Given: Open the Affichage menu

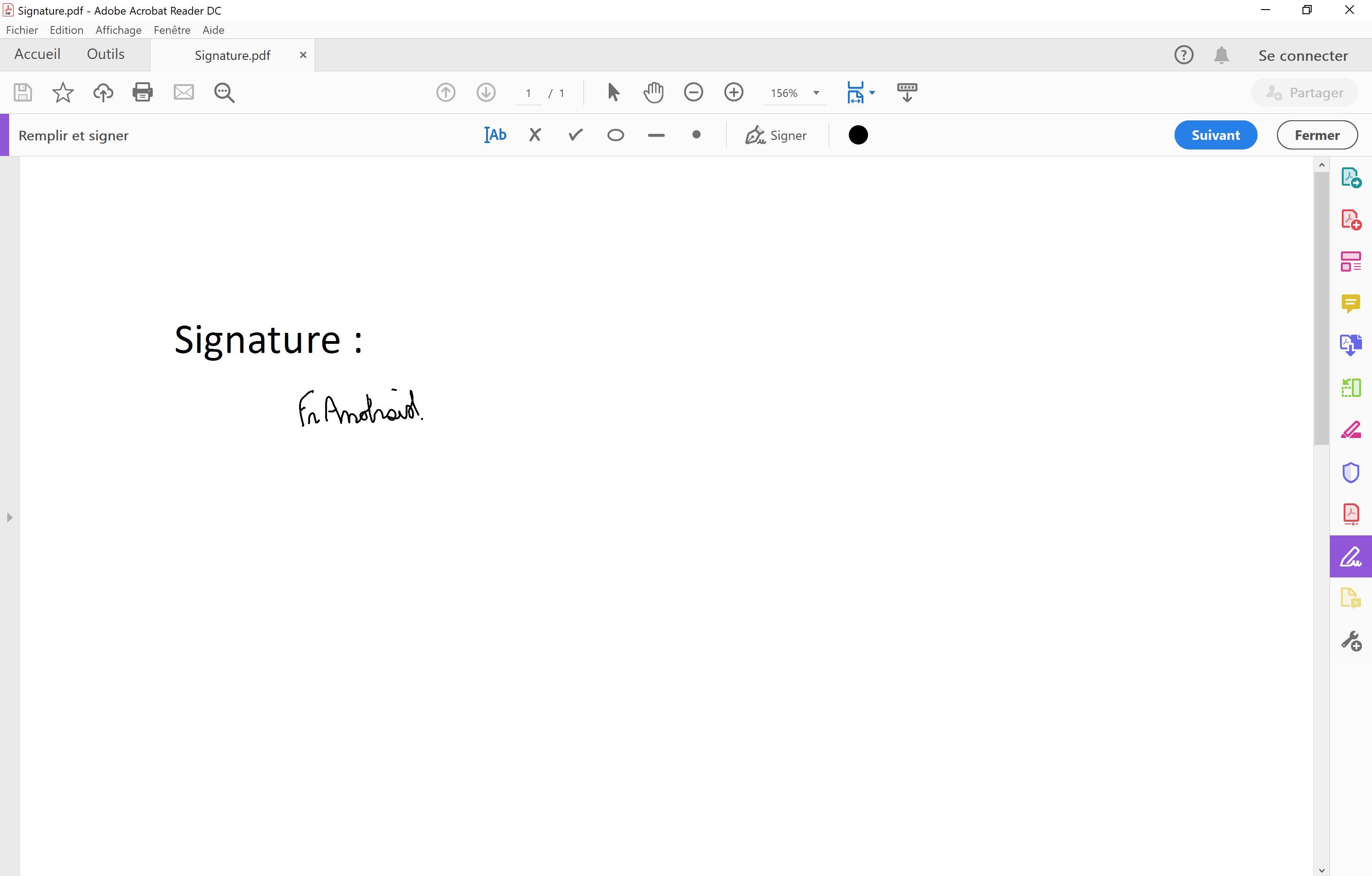Looking at the screenshot, I should click(x=118, y=30).
